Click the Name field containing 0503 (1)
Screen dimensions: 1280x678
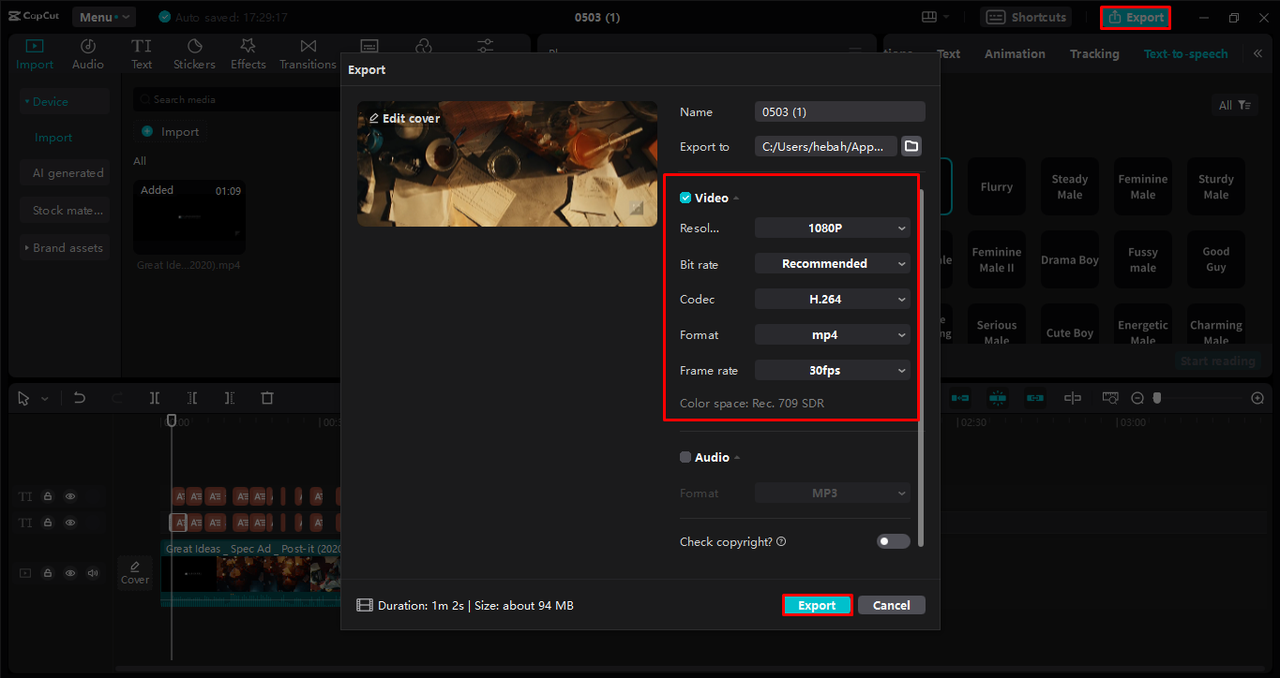tap(840, 112)
